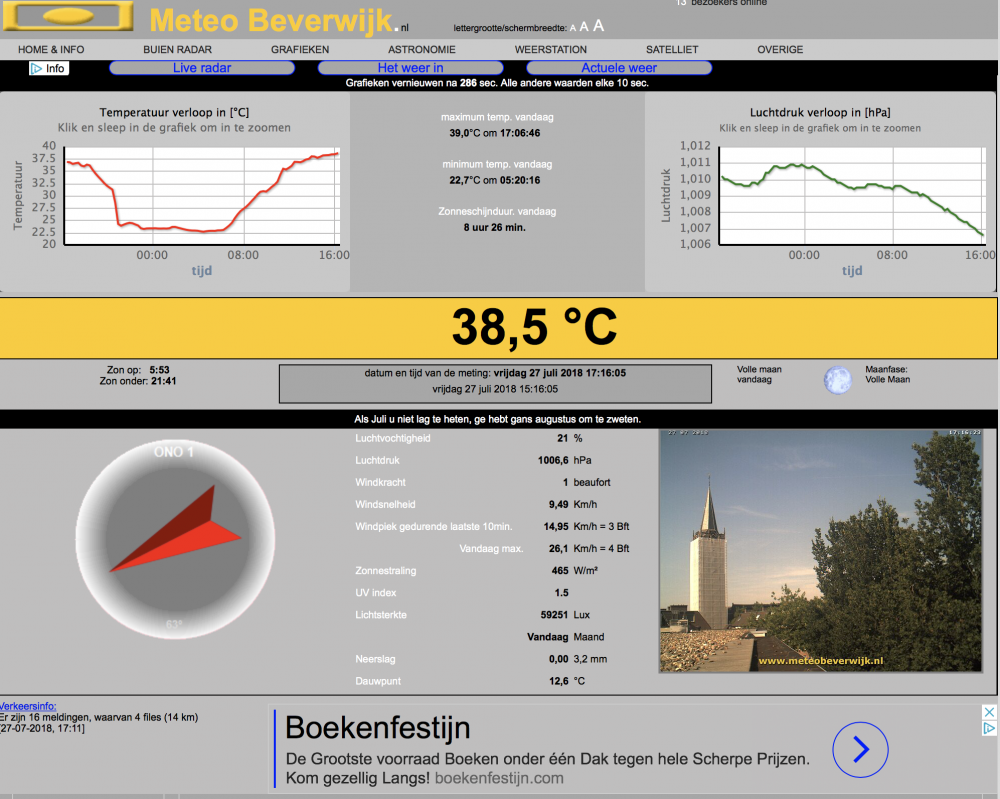Click the Actuele weer button
Screen dimensions: 1000x799
click(619, 68)
